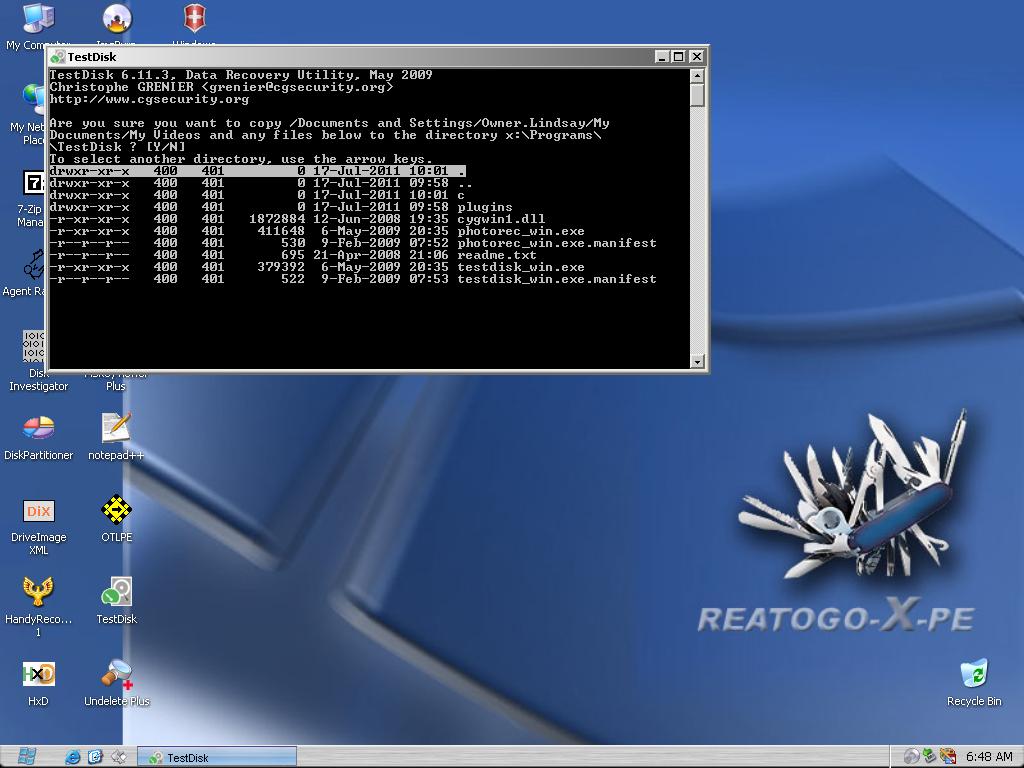Open the red Swiss shield desktop icon
The height and width of the screenshot is (768, 1024).
point(195,18)
